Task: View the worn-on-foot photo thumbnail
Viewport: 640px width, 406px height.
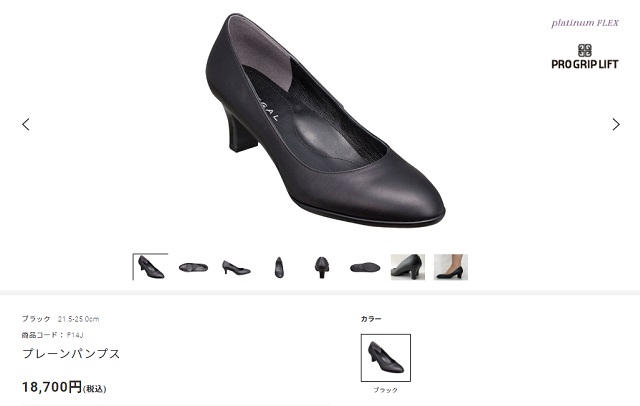Action: click(x=451, y=267)
